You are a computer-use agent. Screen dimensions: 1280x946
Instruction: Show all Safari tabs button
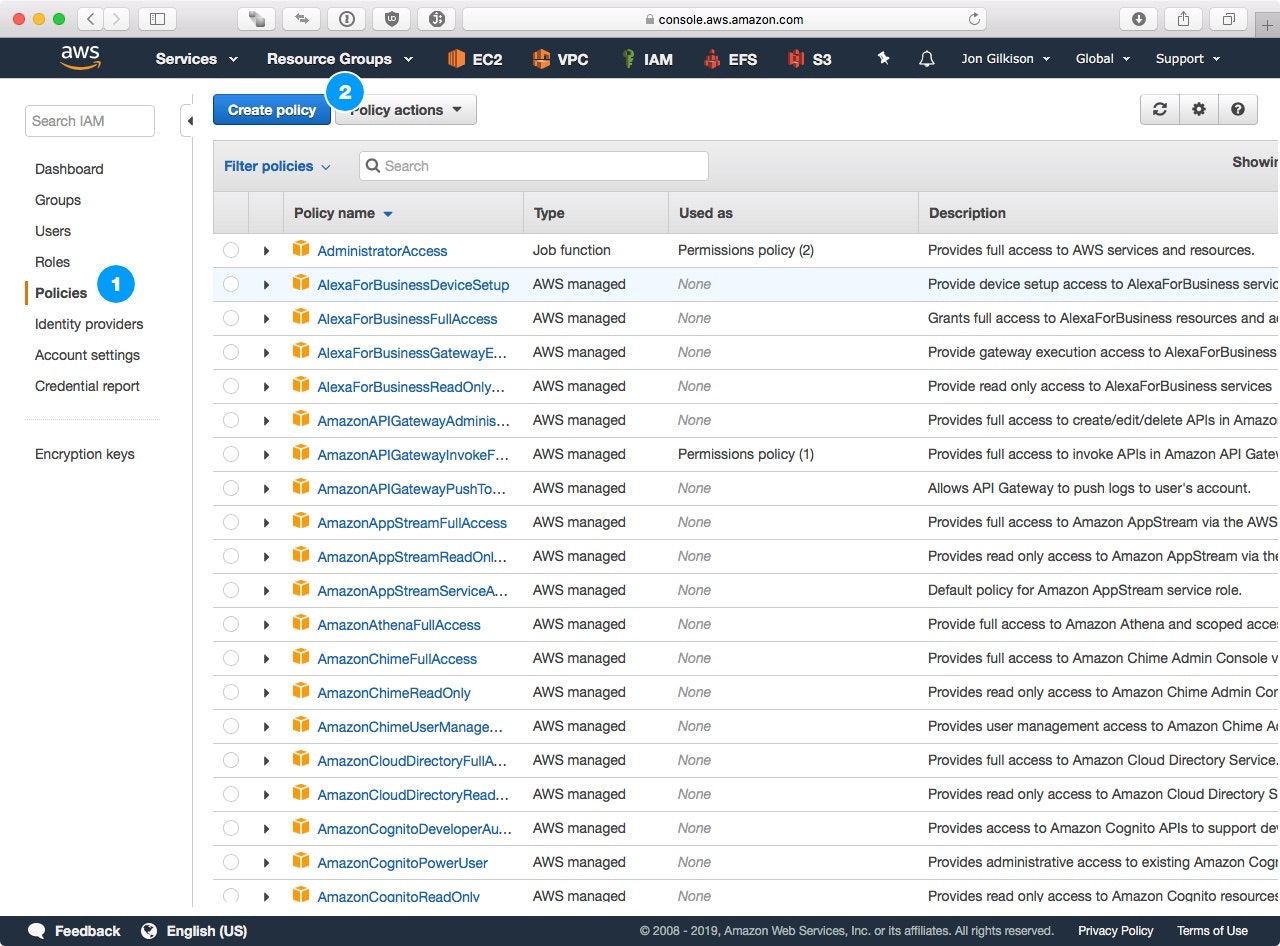pyautogui.click(x=1228, y=19)
